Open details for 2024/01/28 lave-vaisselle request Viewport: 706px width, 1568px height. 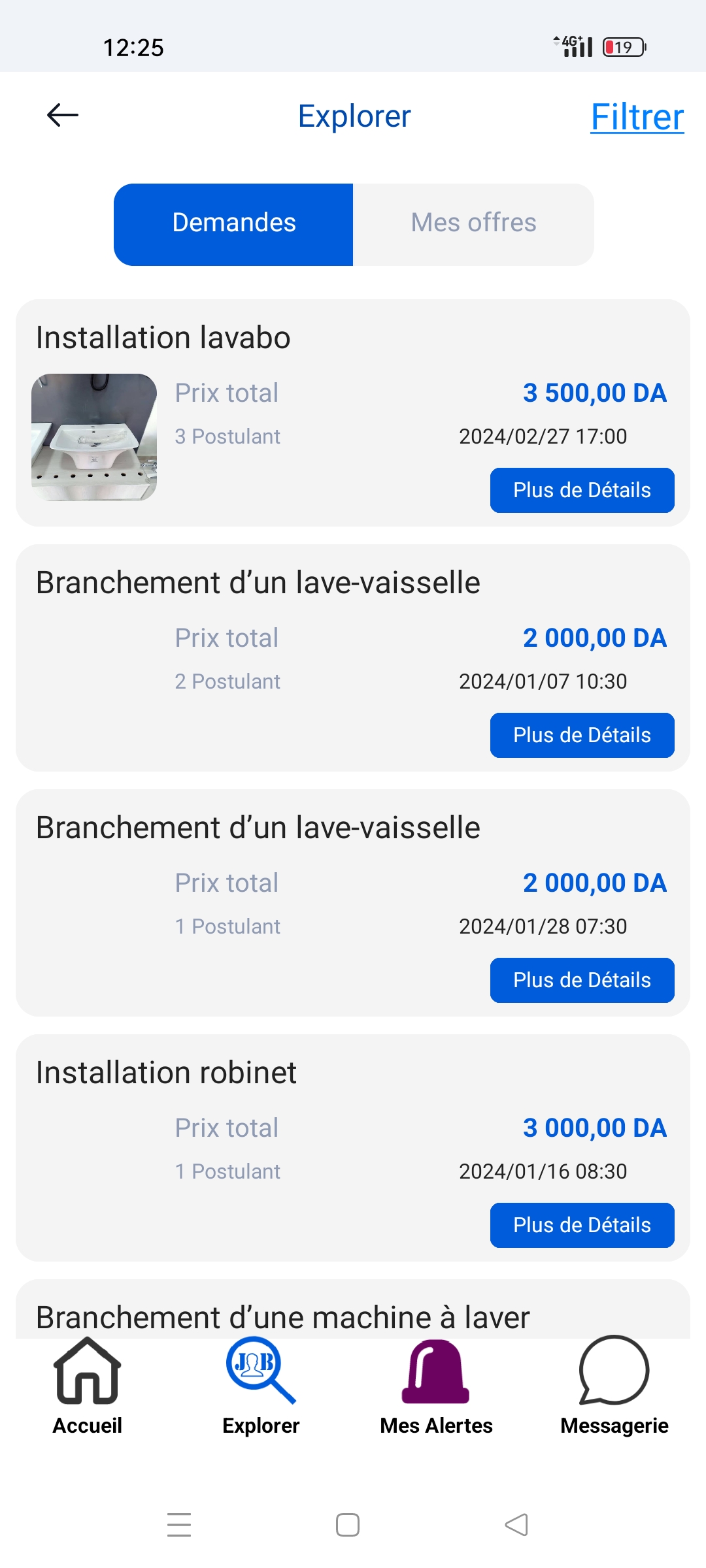582,980
